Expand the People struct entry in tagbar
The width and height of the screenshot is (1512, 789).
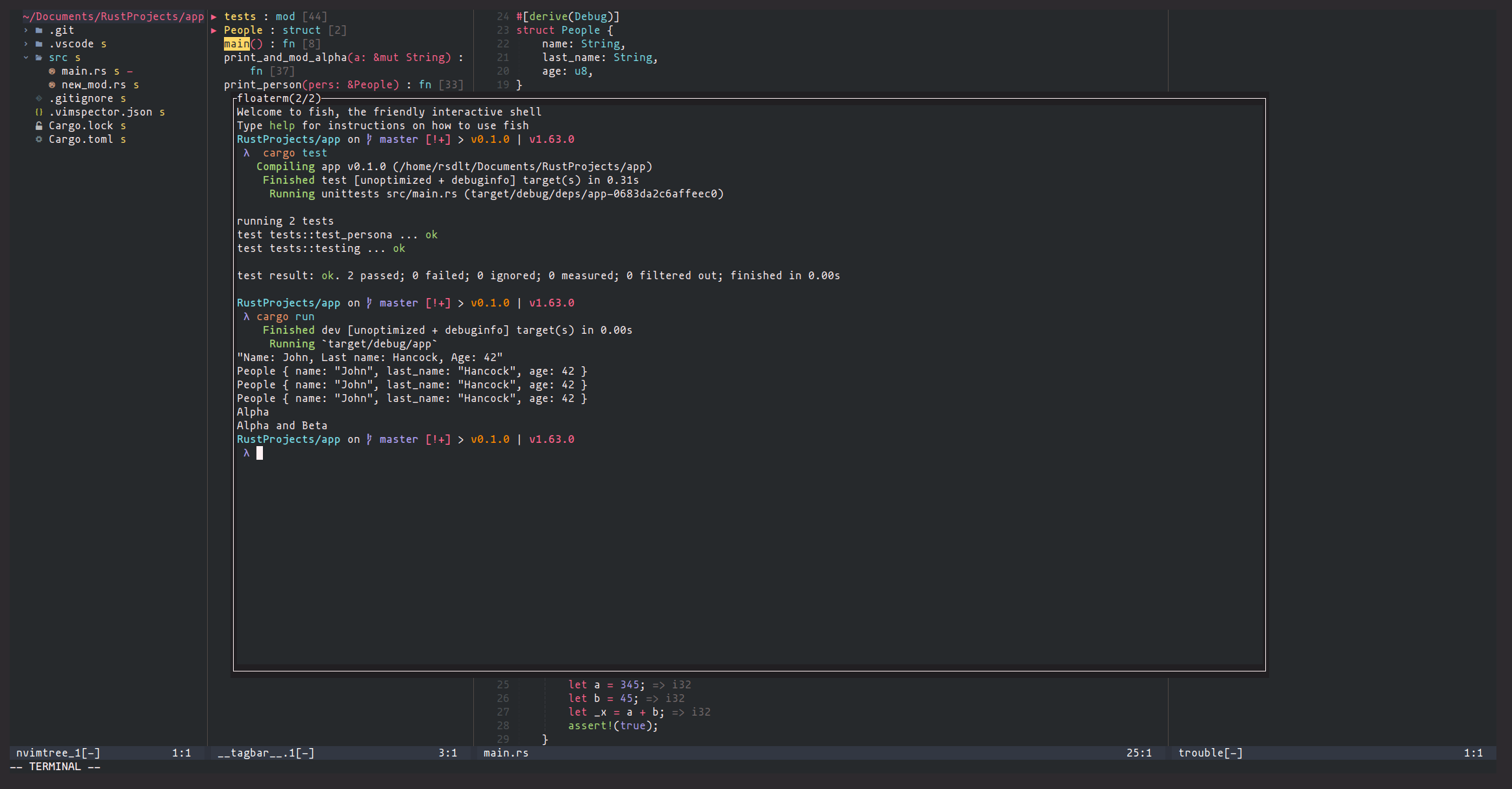214,30
